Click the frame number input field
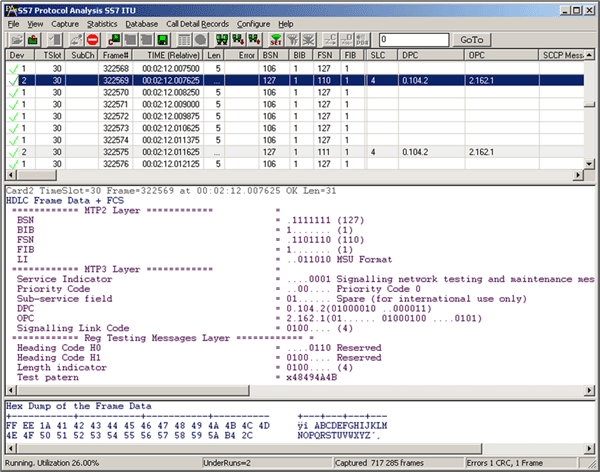 pos(414,39)
